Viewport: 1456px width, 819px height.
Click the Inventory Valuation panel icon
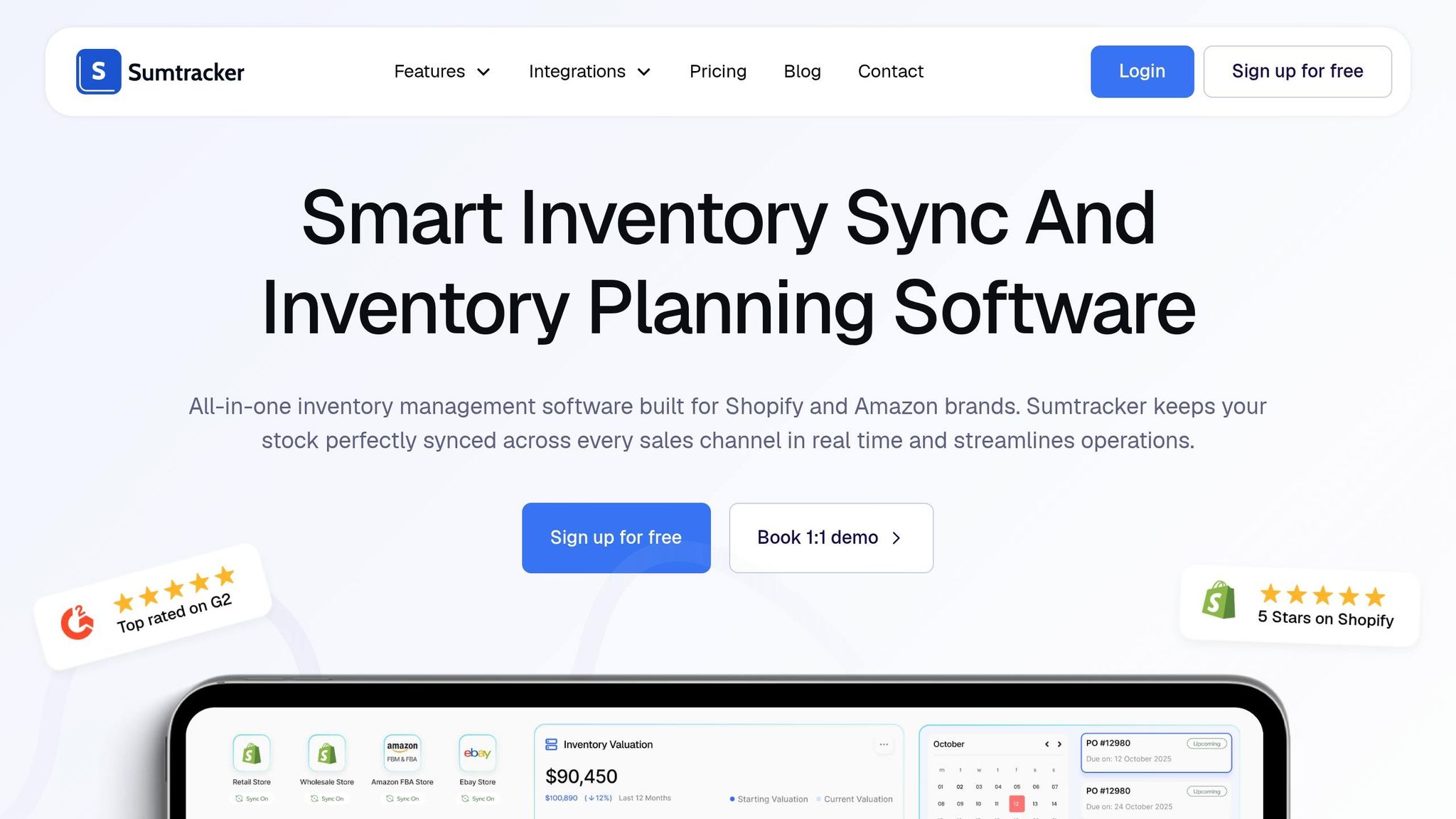(551, 744)
